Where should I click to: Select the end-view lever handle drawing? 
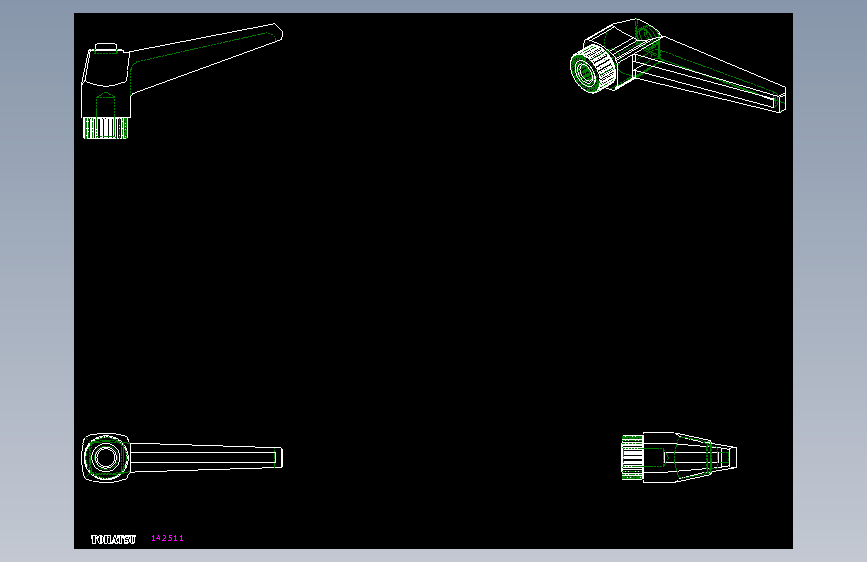click(x=679, y=457)
